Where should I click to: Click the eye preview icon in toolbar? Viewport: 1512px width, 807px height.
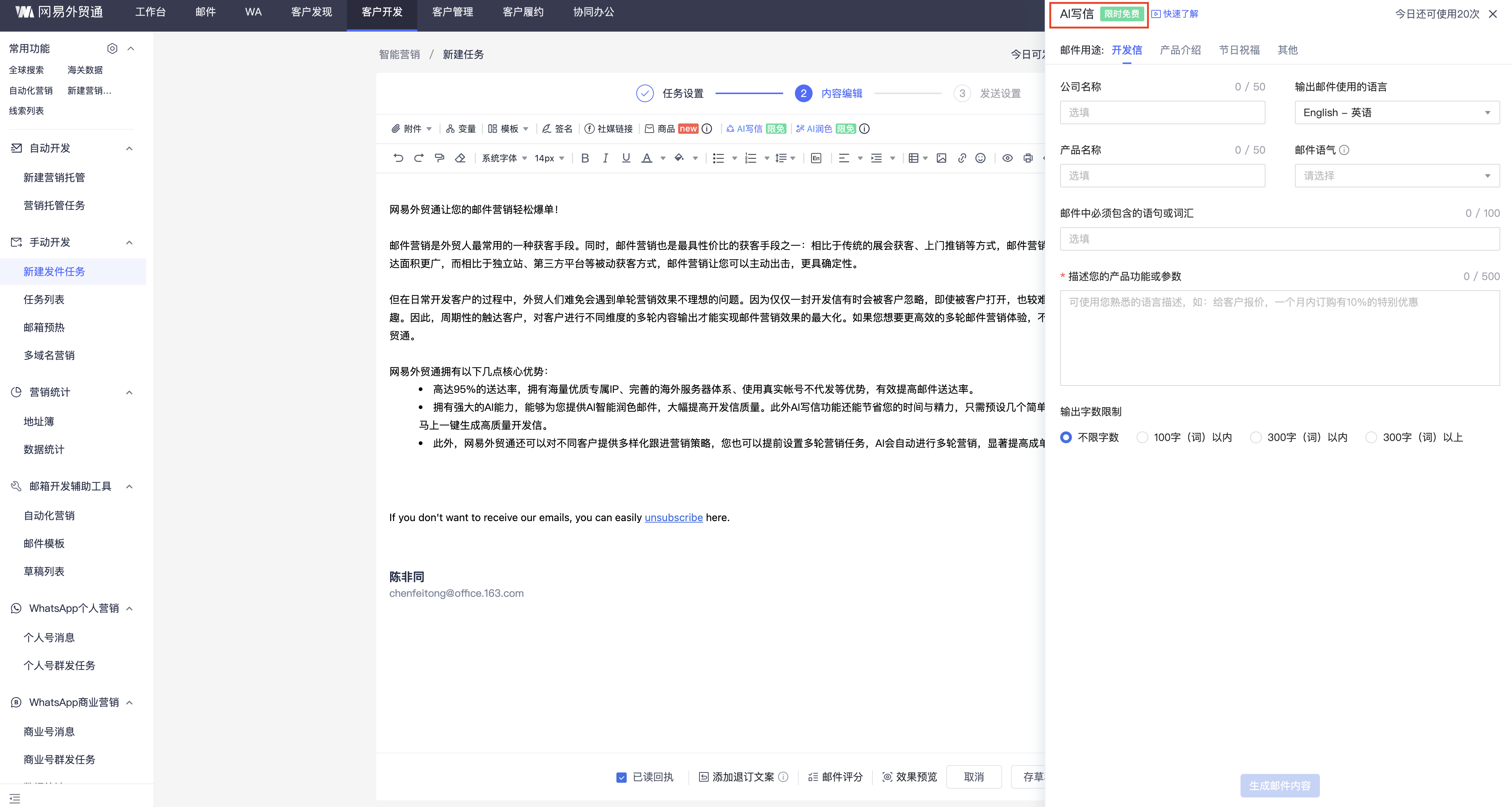click(x=1007, y=158)
